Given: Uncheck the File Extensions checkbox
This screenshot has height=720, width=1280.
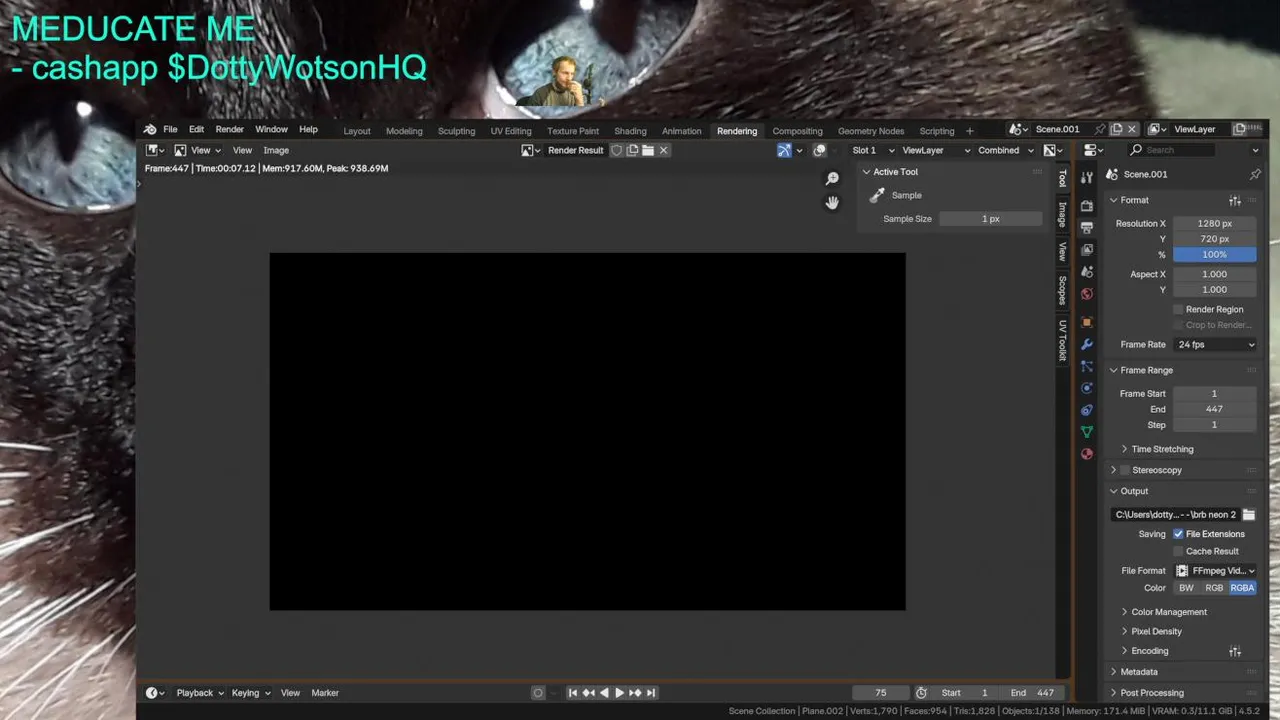Looking at the screenshot, I should tap(1178, 534).
